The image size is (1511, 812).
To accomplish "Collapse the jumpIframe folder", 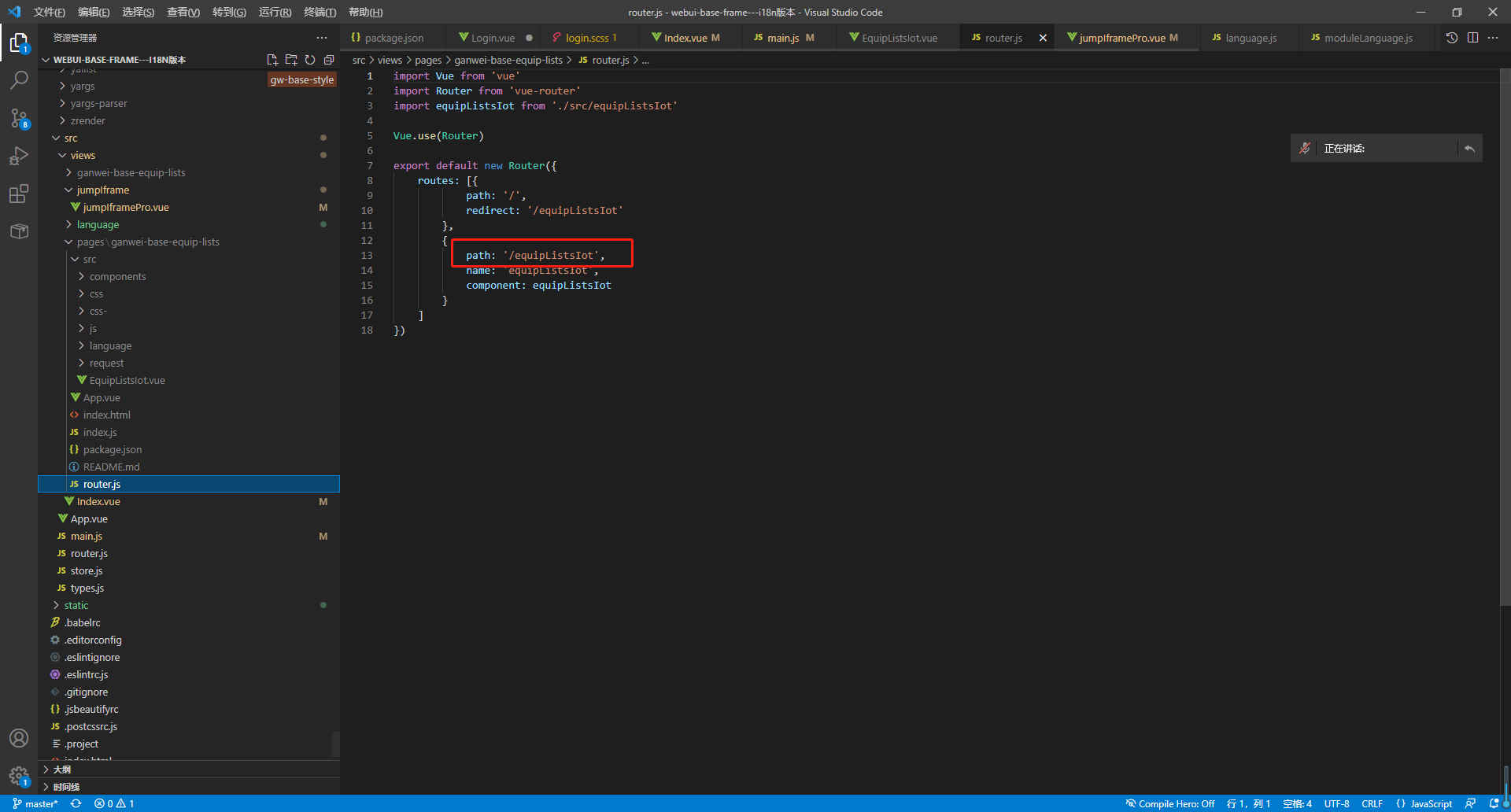I will pyautogui.click(x=102, y=190).
